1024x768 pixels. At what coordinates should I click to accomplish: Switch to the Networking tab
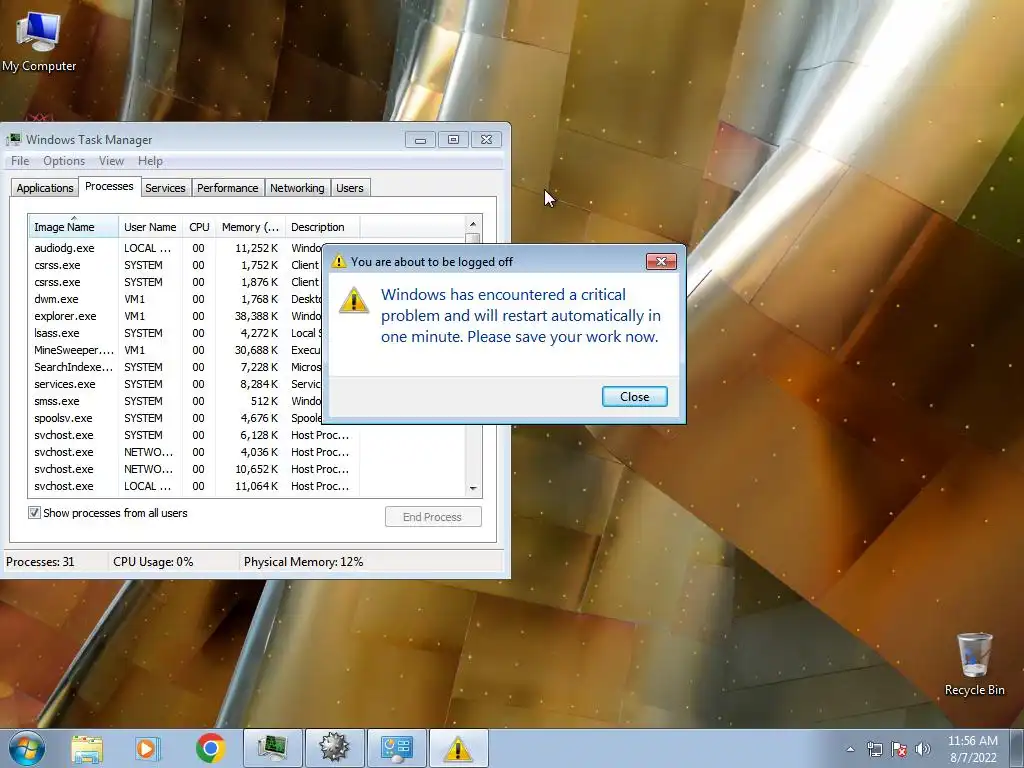coord(297,188)
